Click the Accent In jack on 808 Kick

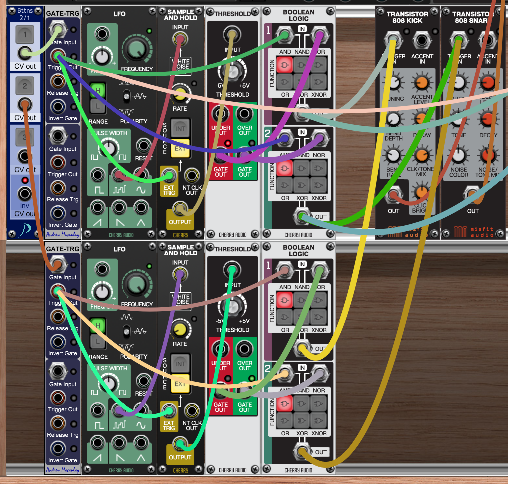click(421, 40)
